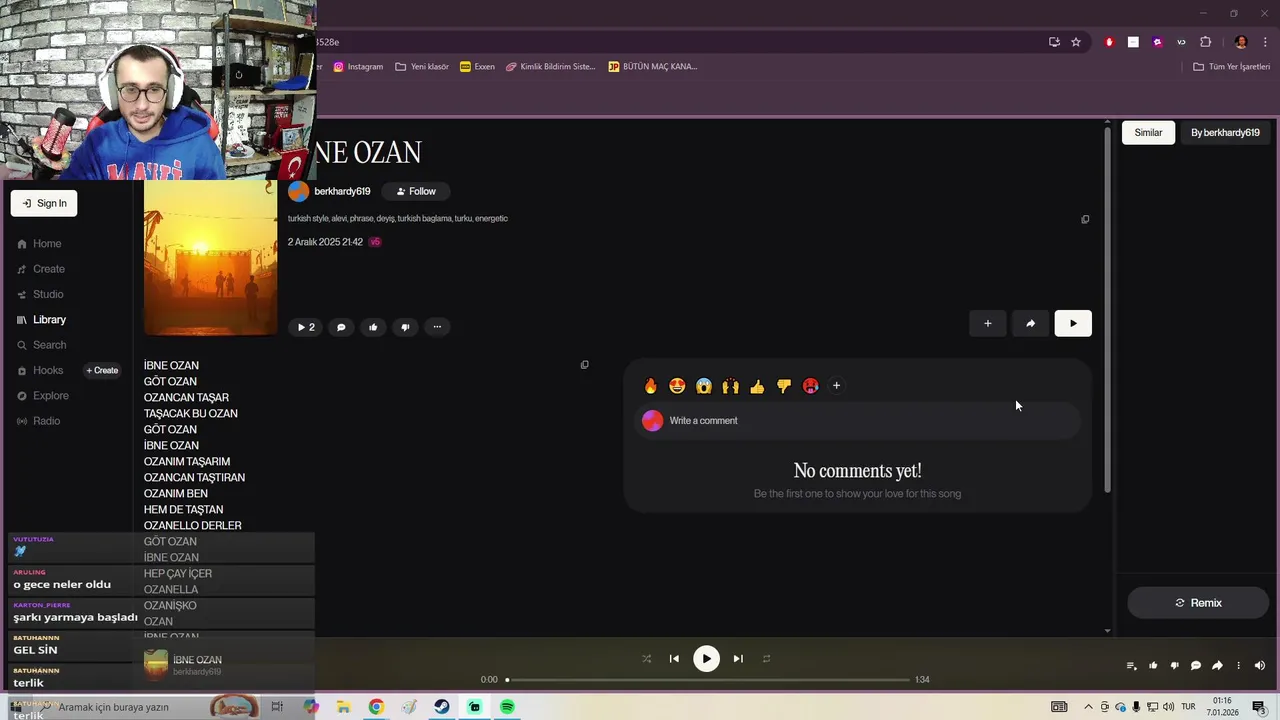Open Spotify from the taskbar
1280x720 pixels.
click(507, 707)
